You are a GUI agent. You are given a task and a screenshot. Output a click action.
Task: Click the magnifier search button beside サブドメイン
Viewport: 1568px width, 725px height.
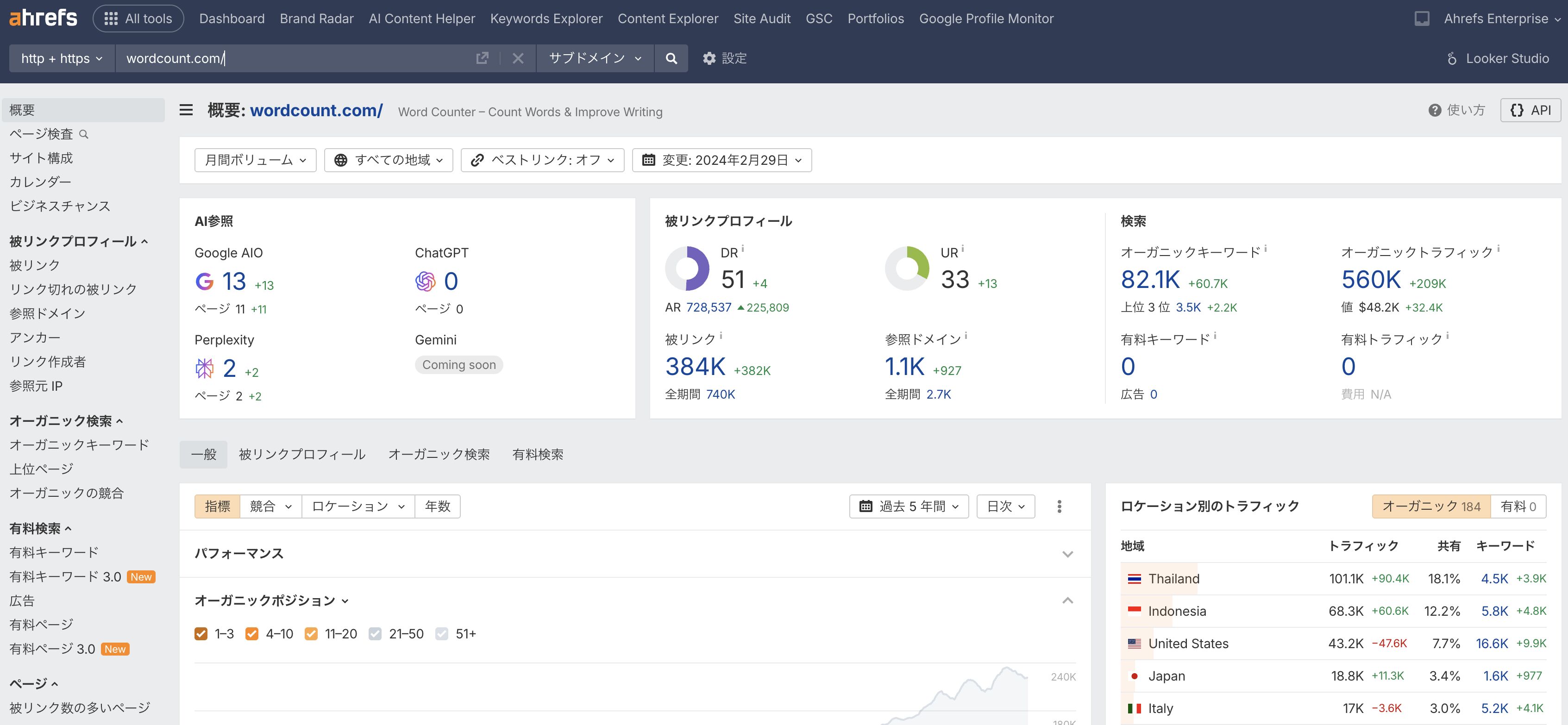pos(671,58)
